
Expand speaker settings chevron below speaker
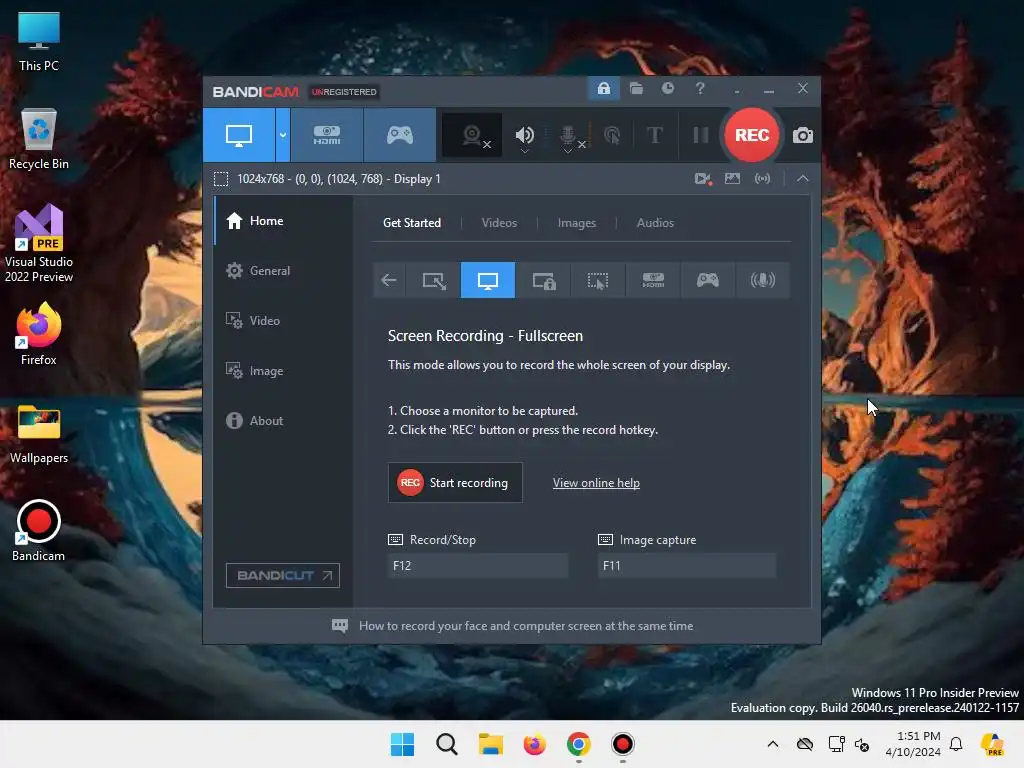point(524,152)
